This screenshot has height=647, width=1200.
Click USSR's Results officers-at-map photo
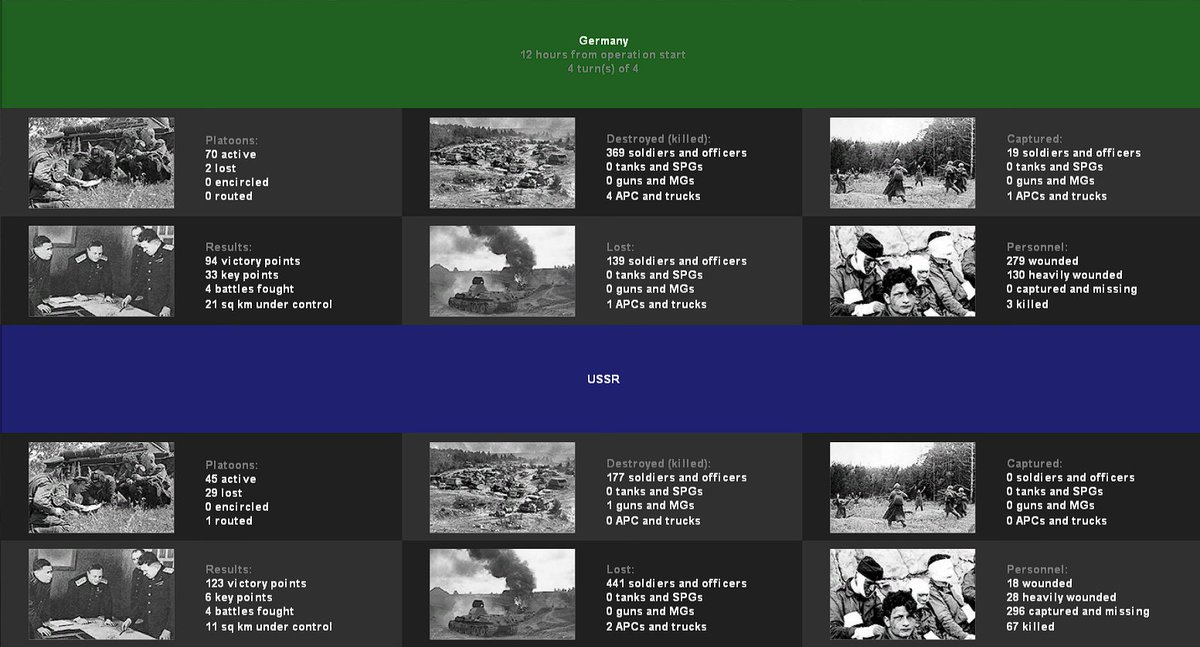click(101, 594)
